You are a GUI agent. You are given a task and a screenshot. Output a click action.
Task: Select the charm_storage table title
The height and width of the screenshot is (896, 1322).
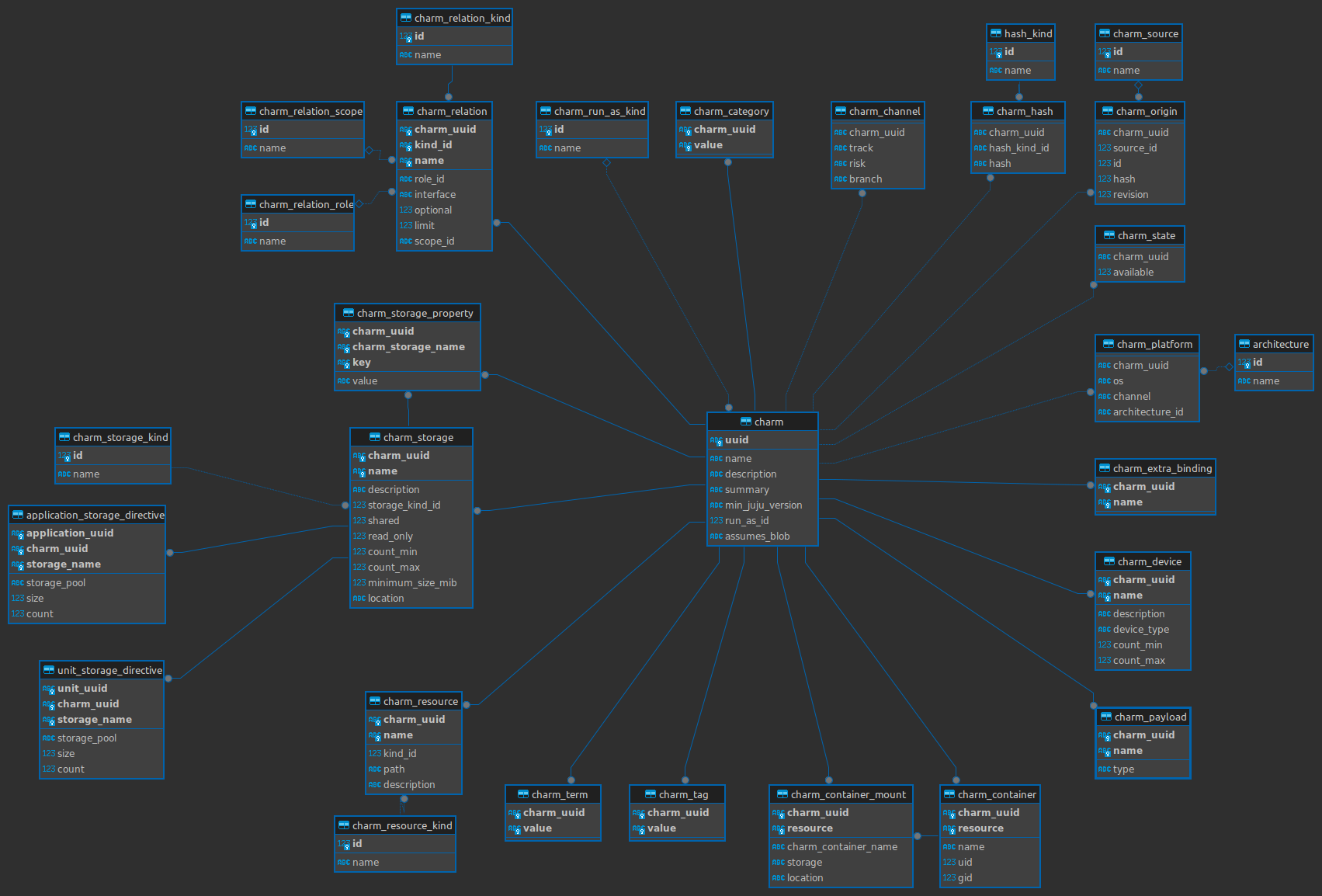(418, 437)
